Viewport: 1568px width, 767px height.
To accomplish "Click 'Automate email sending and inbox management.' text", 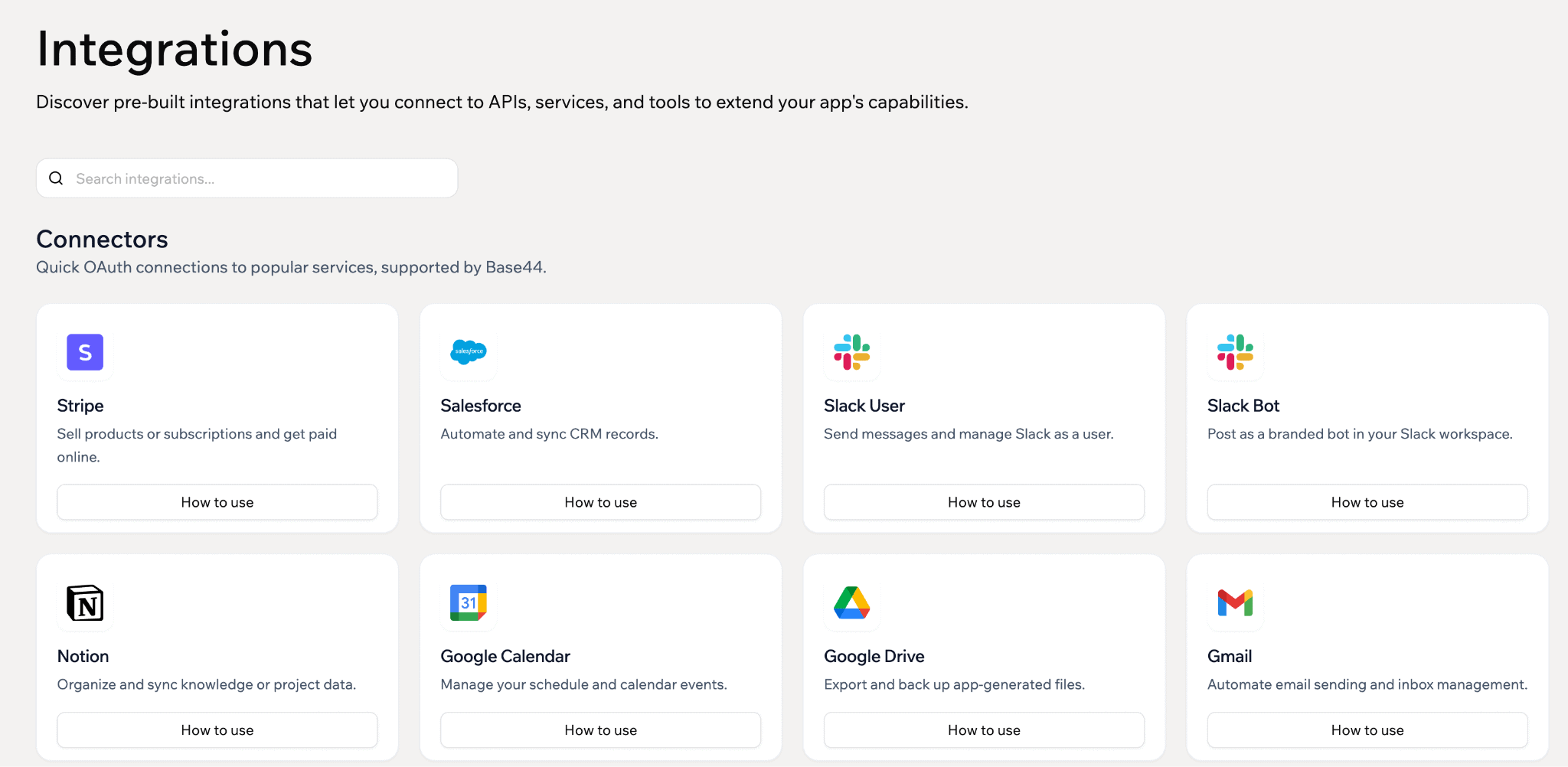I will (1367, 684).
